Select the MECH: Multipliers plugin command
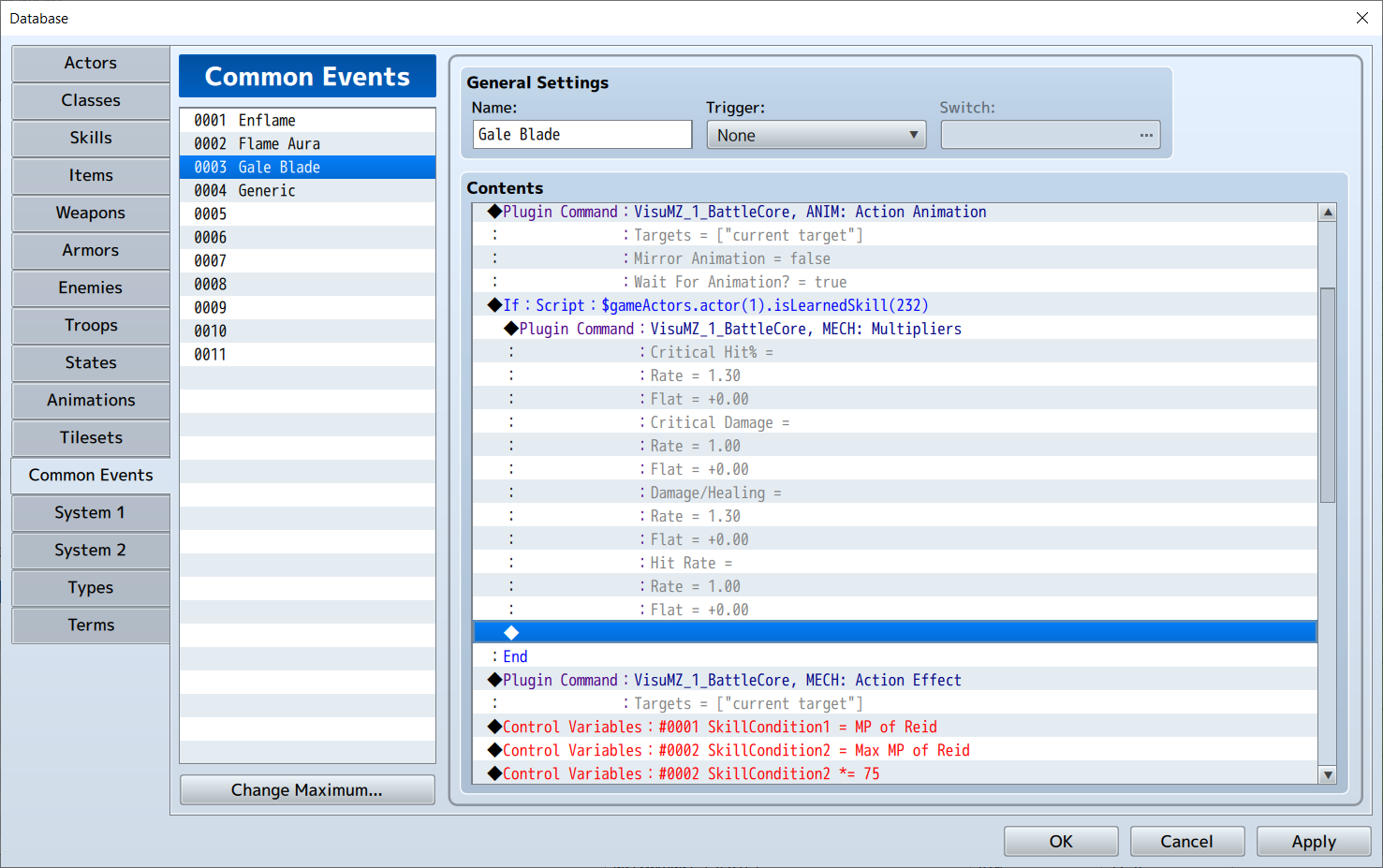The image size is (1383, 868). click(x=894, y=329)
